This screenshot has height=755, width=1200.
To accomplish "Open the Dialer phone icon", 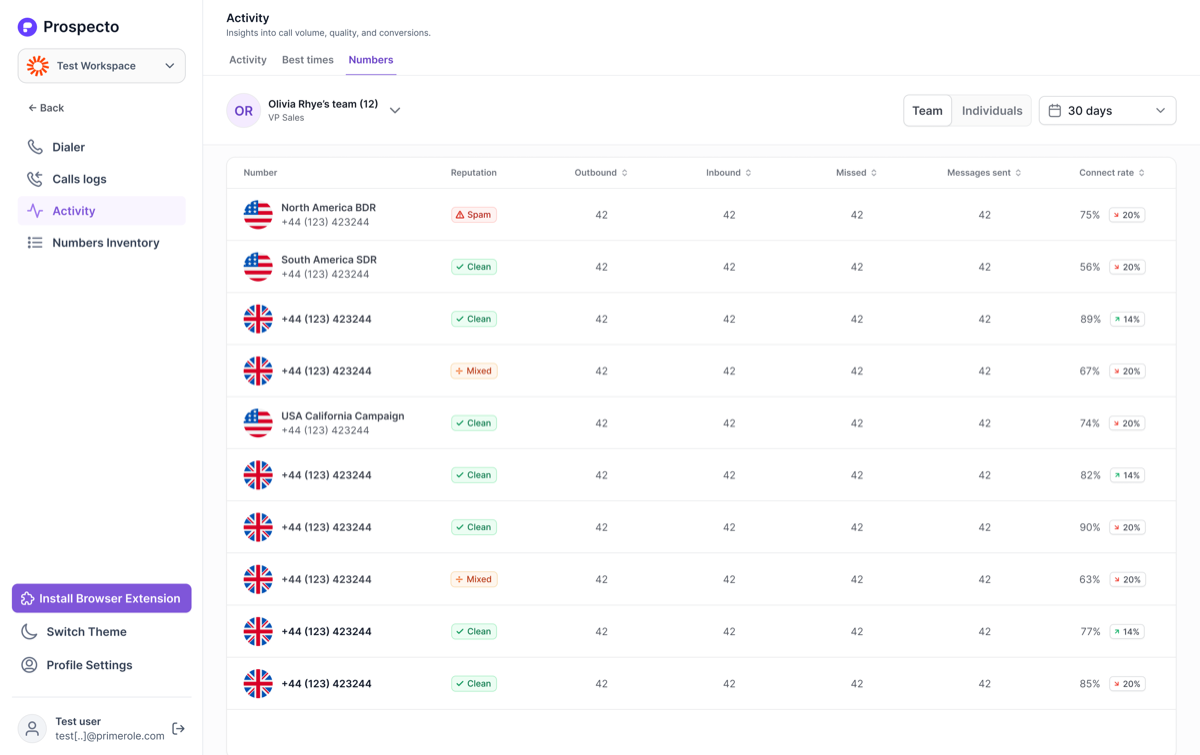I will tap(35, 147).
